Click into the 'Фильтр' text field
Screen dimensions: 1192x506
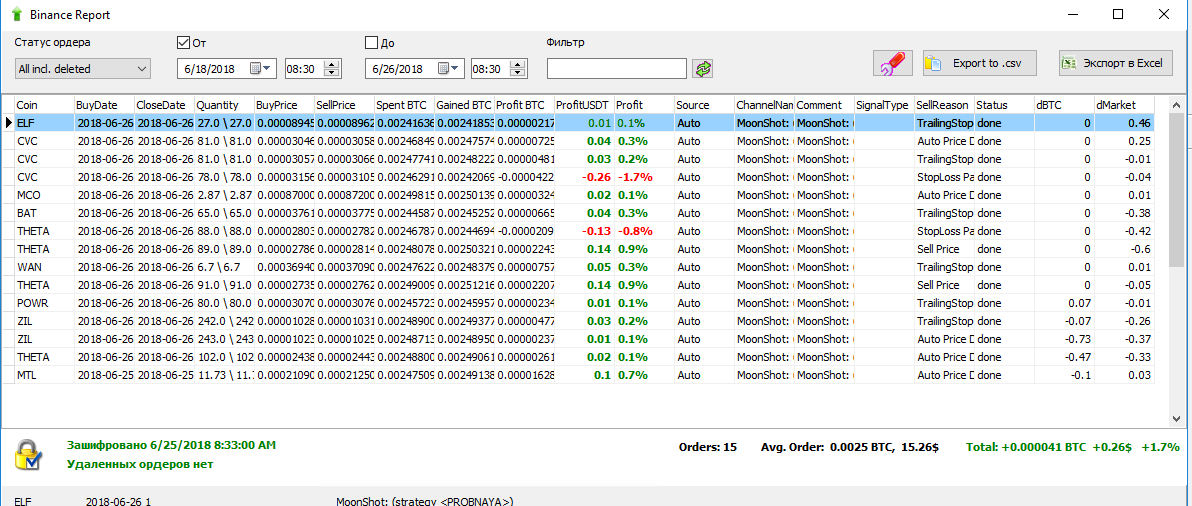click(x=617, y=69)
